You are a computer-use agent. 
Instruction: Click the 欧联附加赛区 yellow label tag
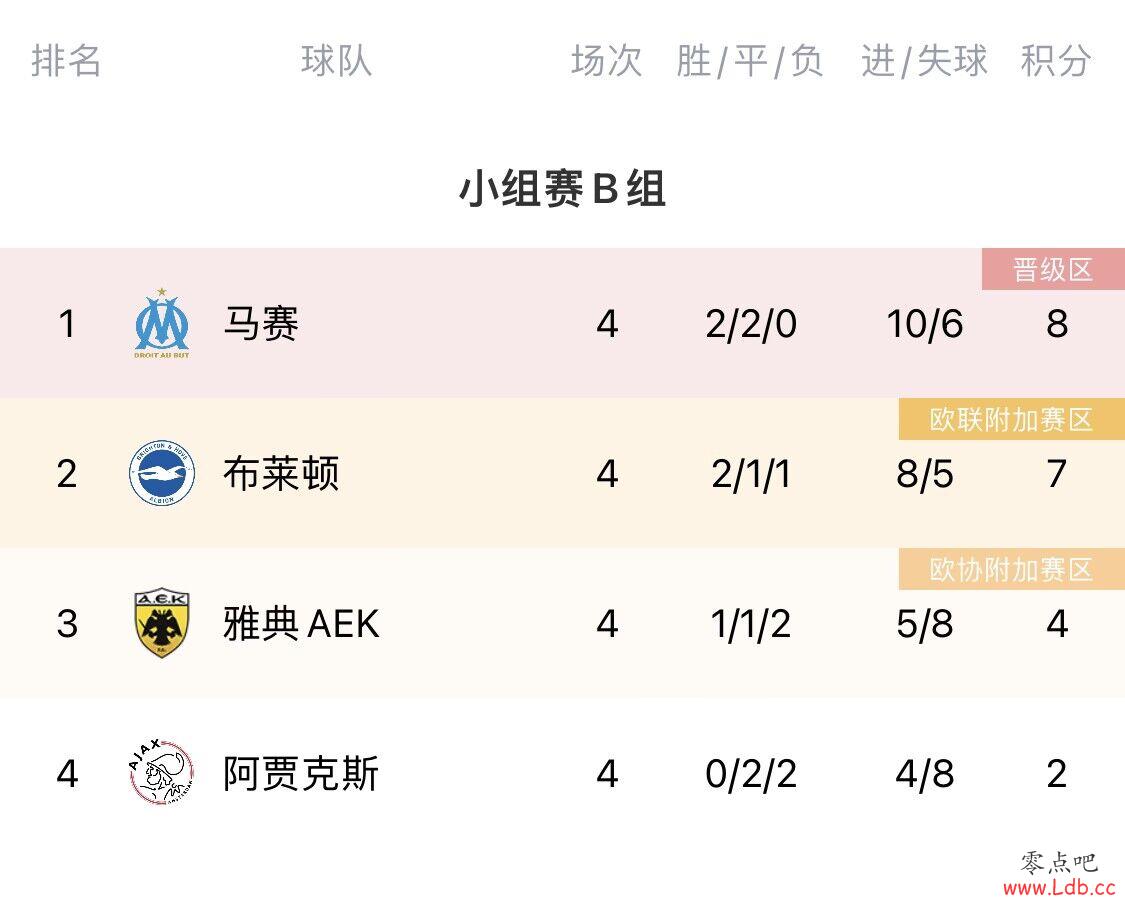pyautogui.click(x=1012, y=420)
